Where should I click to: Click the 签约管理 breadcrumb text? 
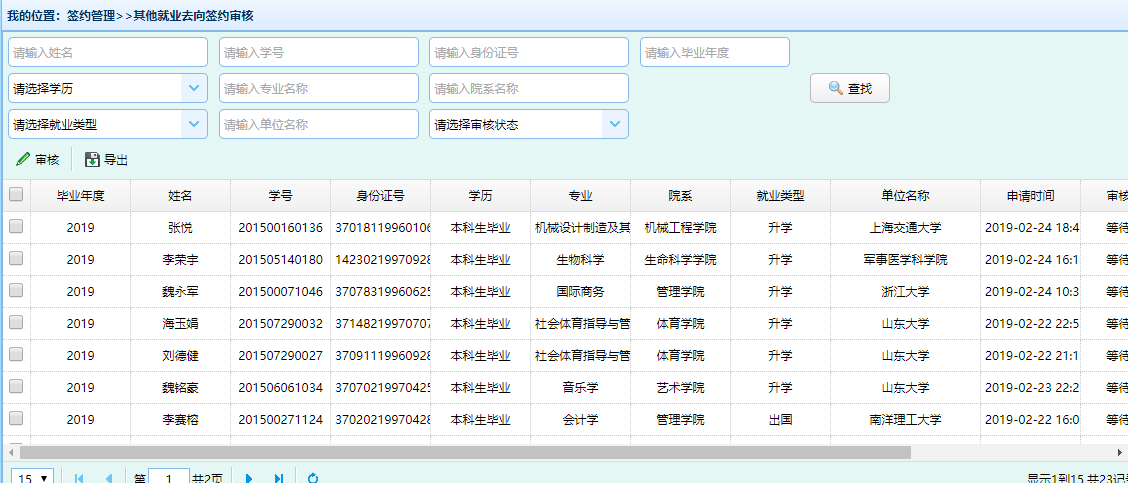point(90,16)
